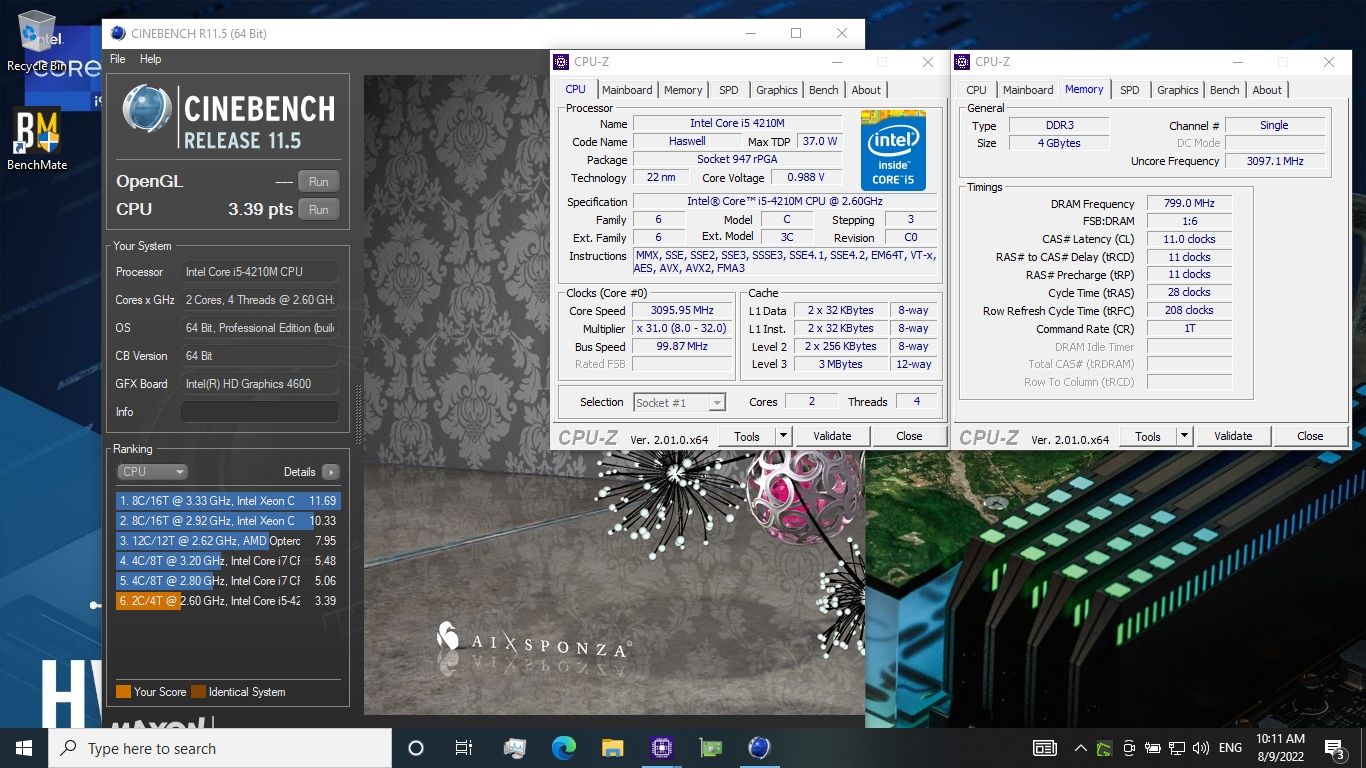
Task: Open the Recycle Bin desktop icon
Action: tap(37, 40)
